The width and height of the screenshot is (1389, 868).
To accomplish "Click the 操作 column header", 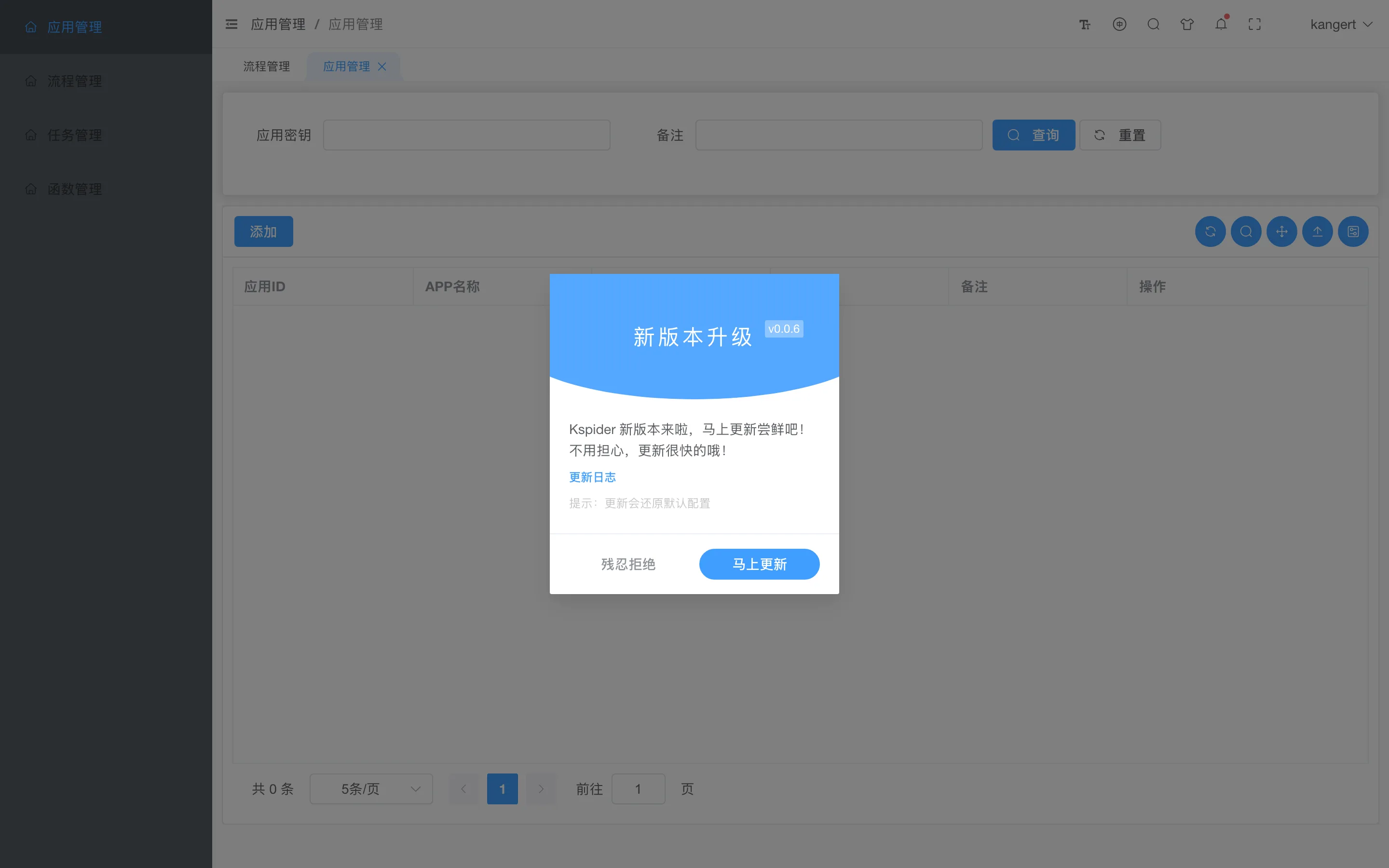I will point(1247,286).
